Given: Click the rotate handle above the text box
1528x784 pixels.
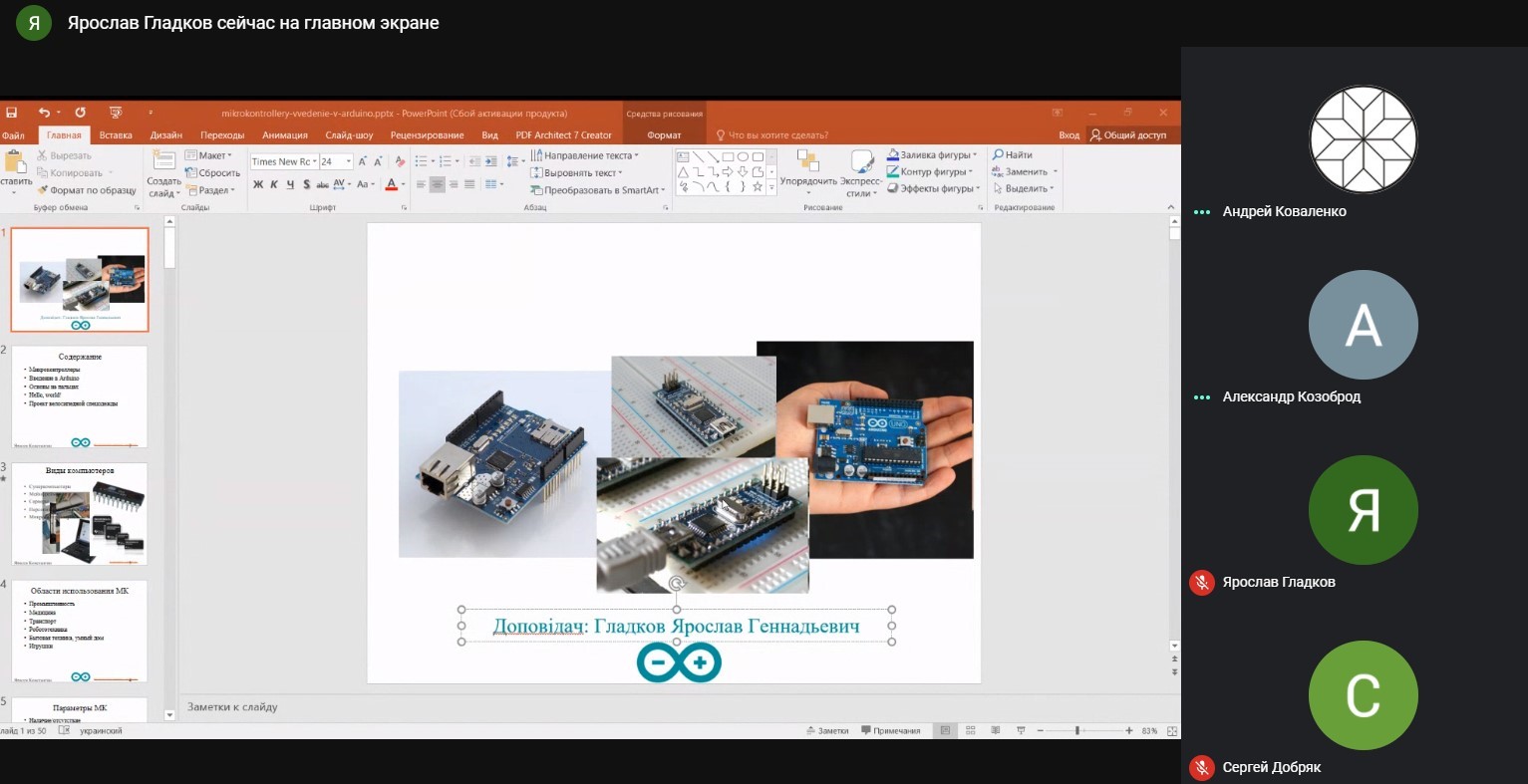Looking at the screenshot, I should pos(677,584).
